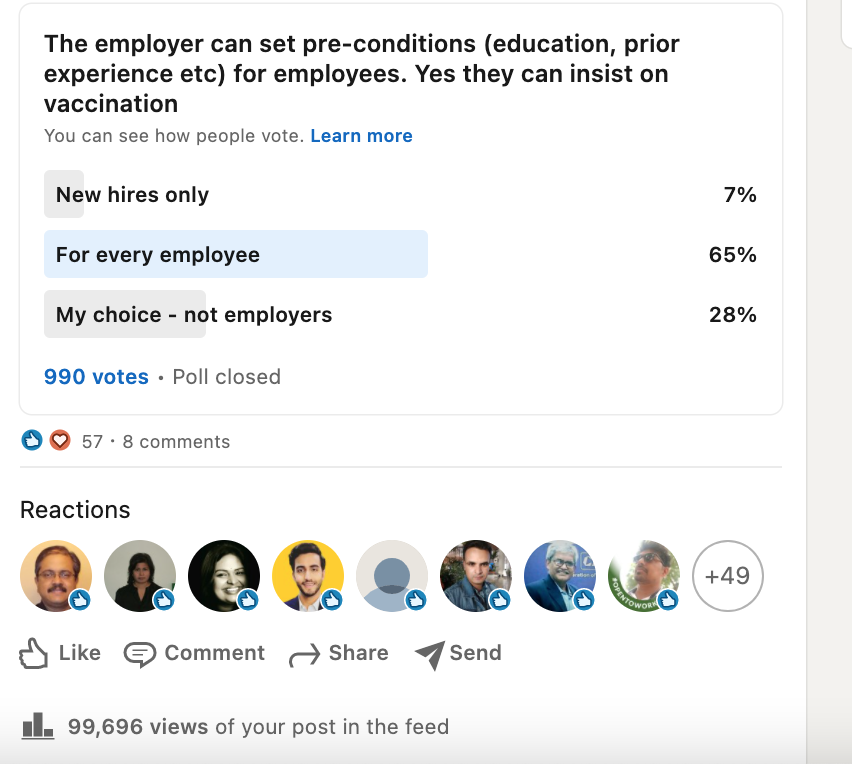Expand the +49 more reactions circle
This screenshot has width=852, height=764.
(x=728, y=576)
